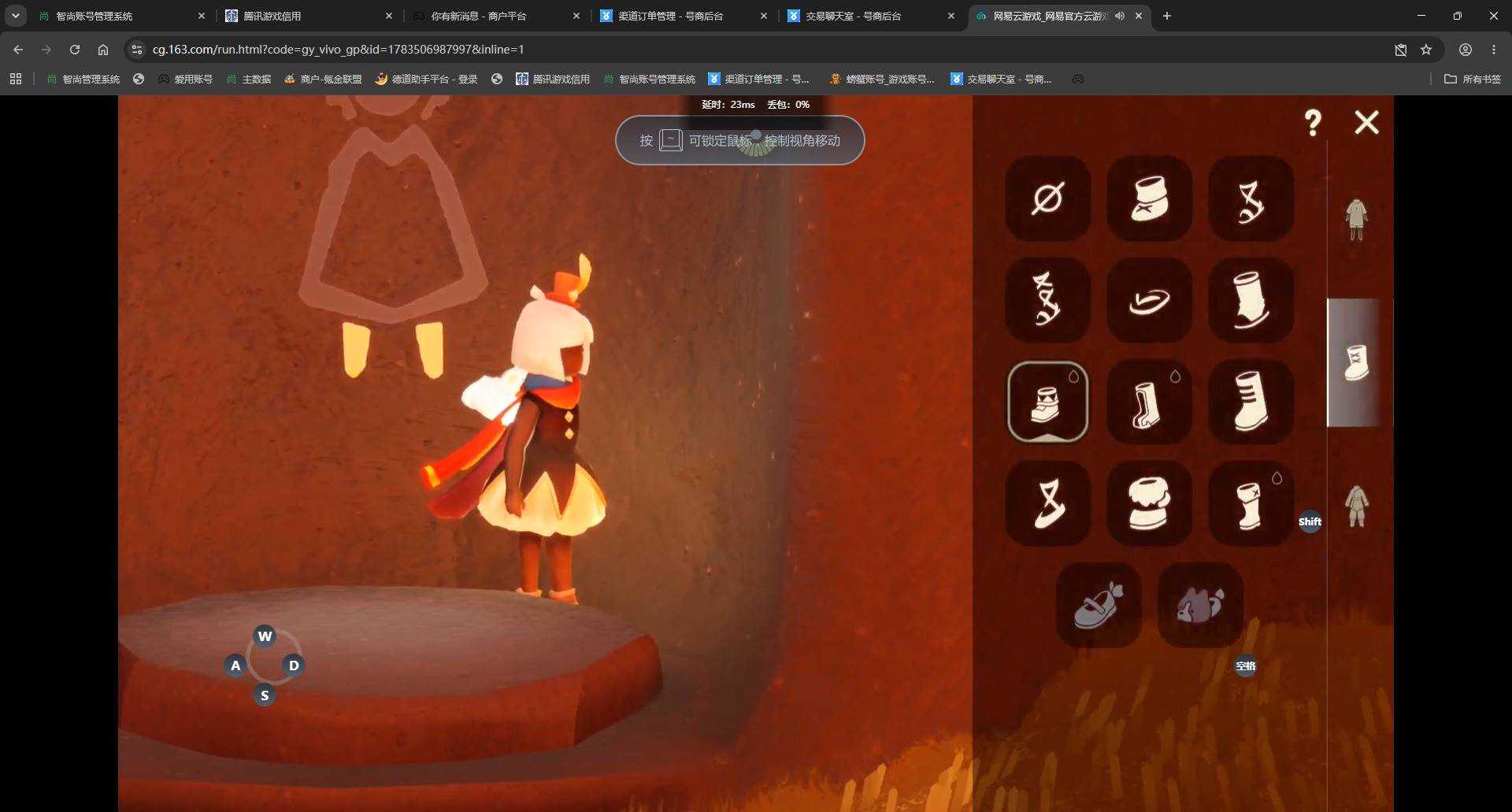Image resolution: width=1512 pixels, height=812 pixels.
Task: Switch to the 渠道订单管理 - 号商后台 tab
Action: (x=684, y=16)
